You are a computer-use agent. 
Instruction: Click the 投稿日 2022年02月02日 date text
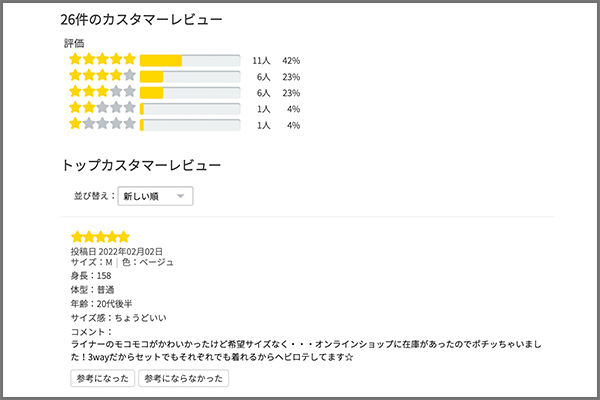tap(116, 251)
